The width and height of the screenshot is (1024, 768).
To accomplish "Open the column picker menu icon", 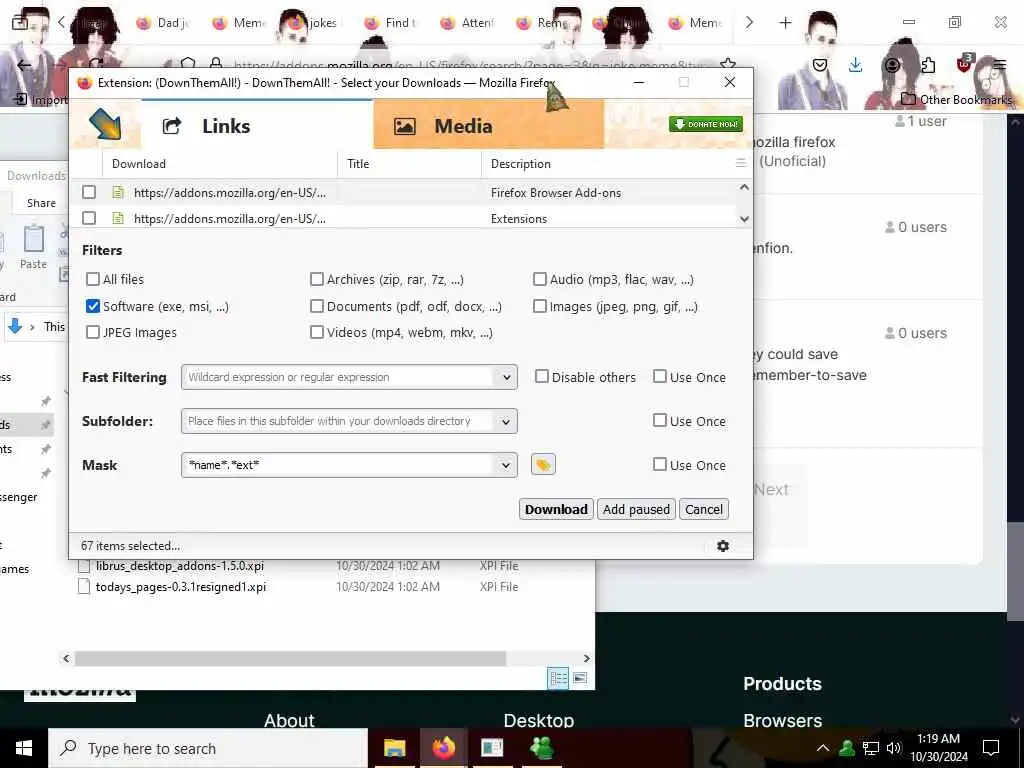I will pyautogui.click(x=740, y=163).
